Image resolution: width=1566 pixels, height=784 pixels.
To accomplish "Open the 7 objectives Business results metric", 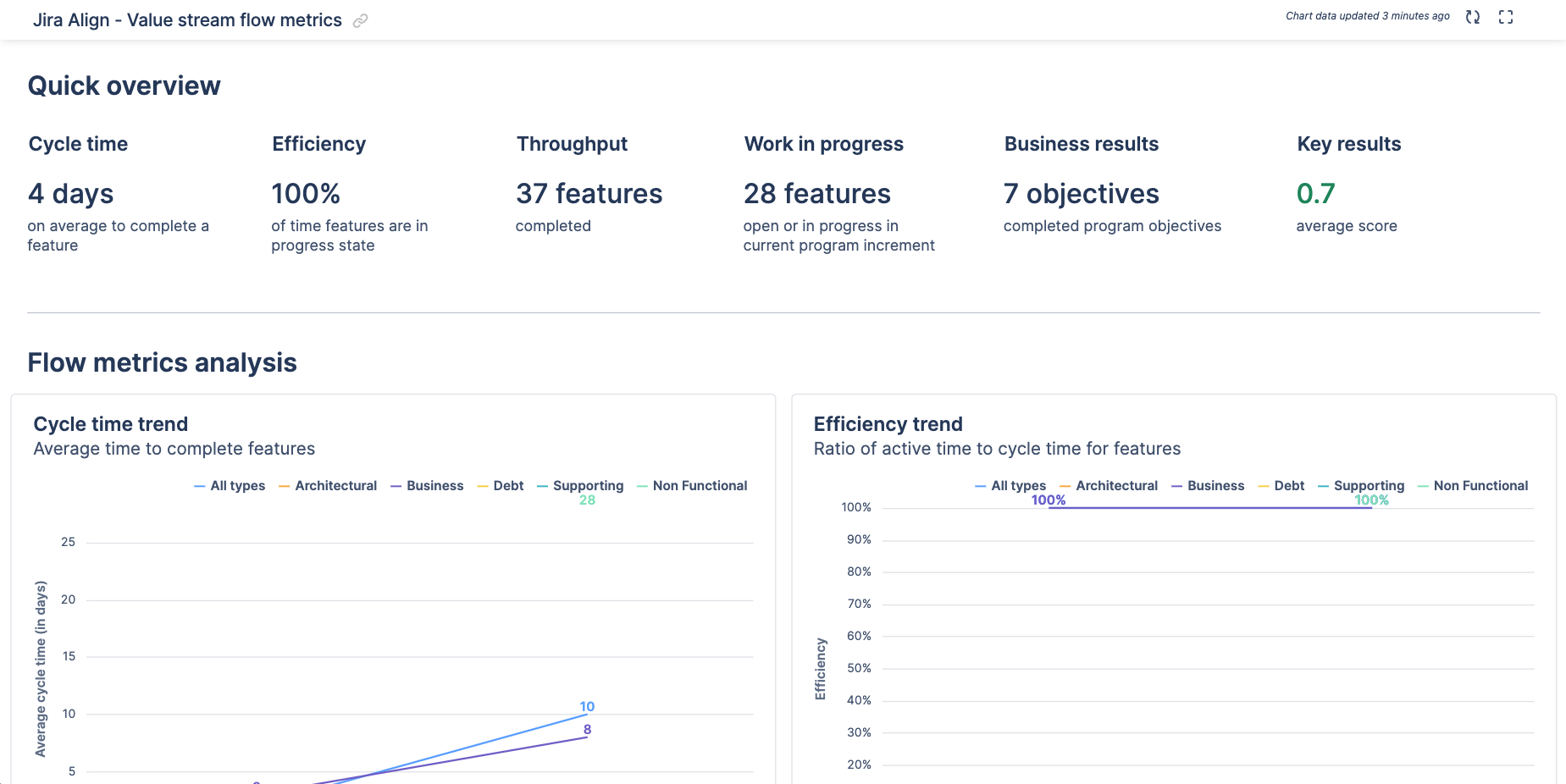I will (1082, 194).
